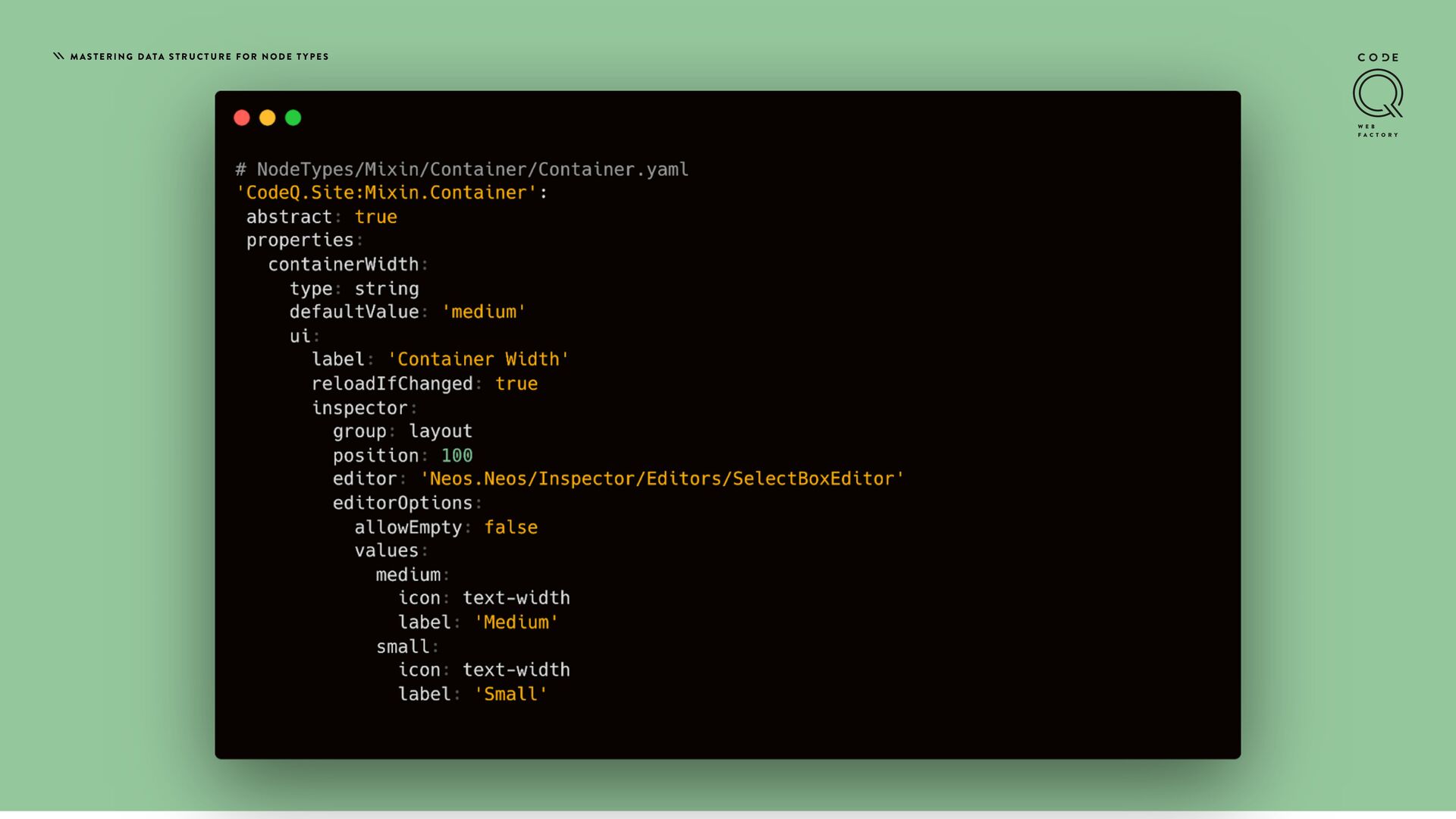Click the 'Container Width' label string
1456x819 pixels.
coord(478,359)
